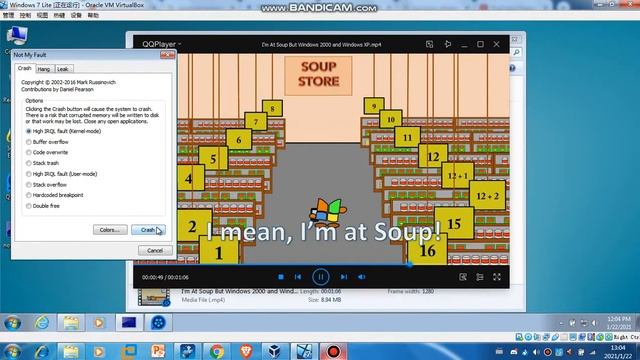The height and width of the screenshot is (360, 640).
Task: Click the Colors... button
Action: 110,230
